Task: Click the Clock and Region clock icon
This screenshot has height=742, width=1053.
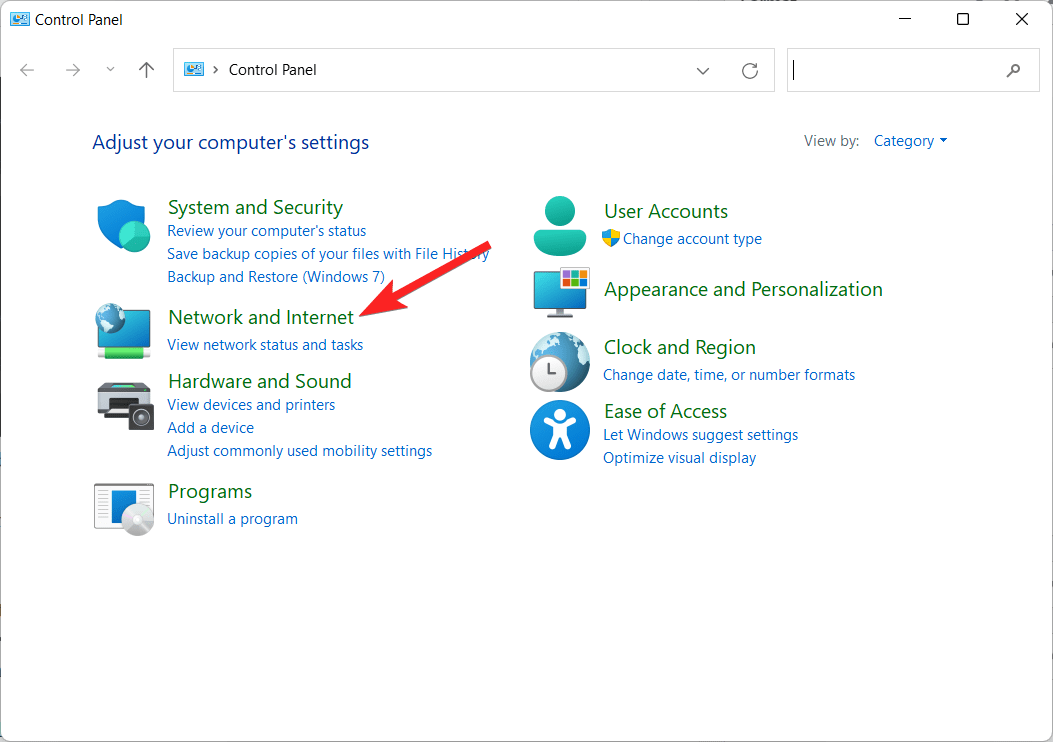Action: click(559, 362)
